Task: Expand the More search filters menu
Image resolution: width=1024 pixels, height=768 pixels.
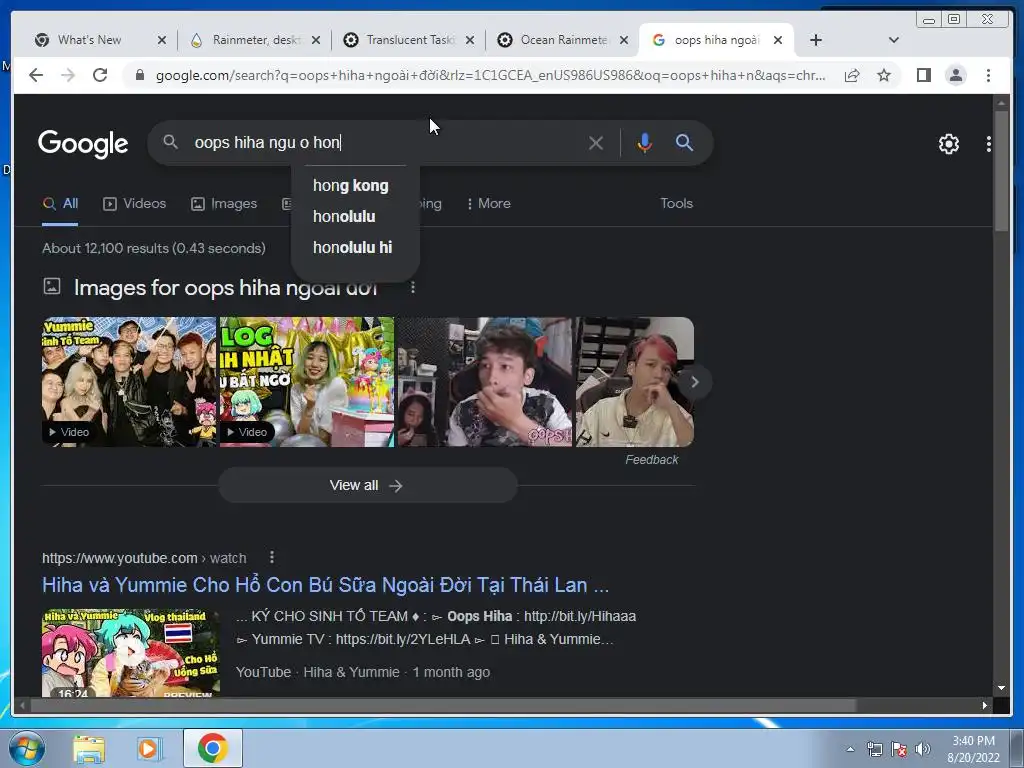Action: coord(489,203)
